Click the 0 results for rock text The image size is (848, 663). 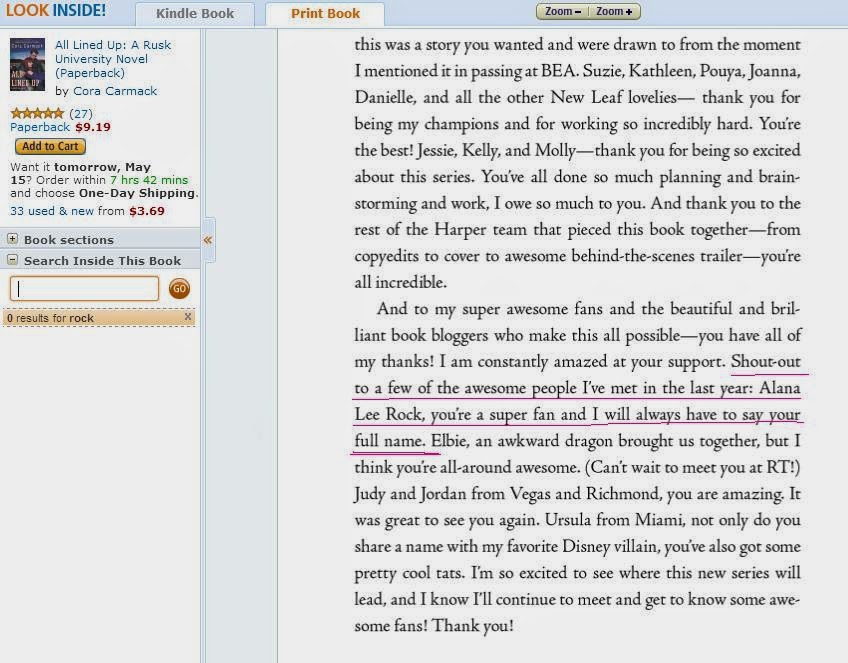click(50, 318)
